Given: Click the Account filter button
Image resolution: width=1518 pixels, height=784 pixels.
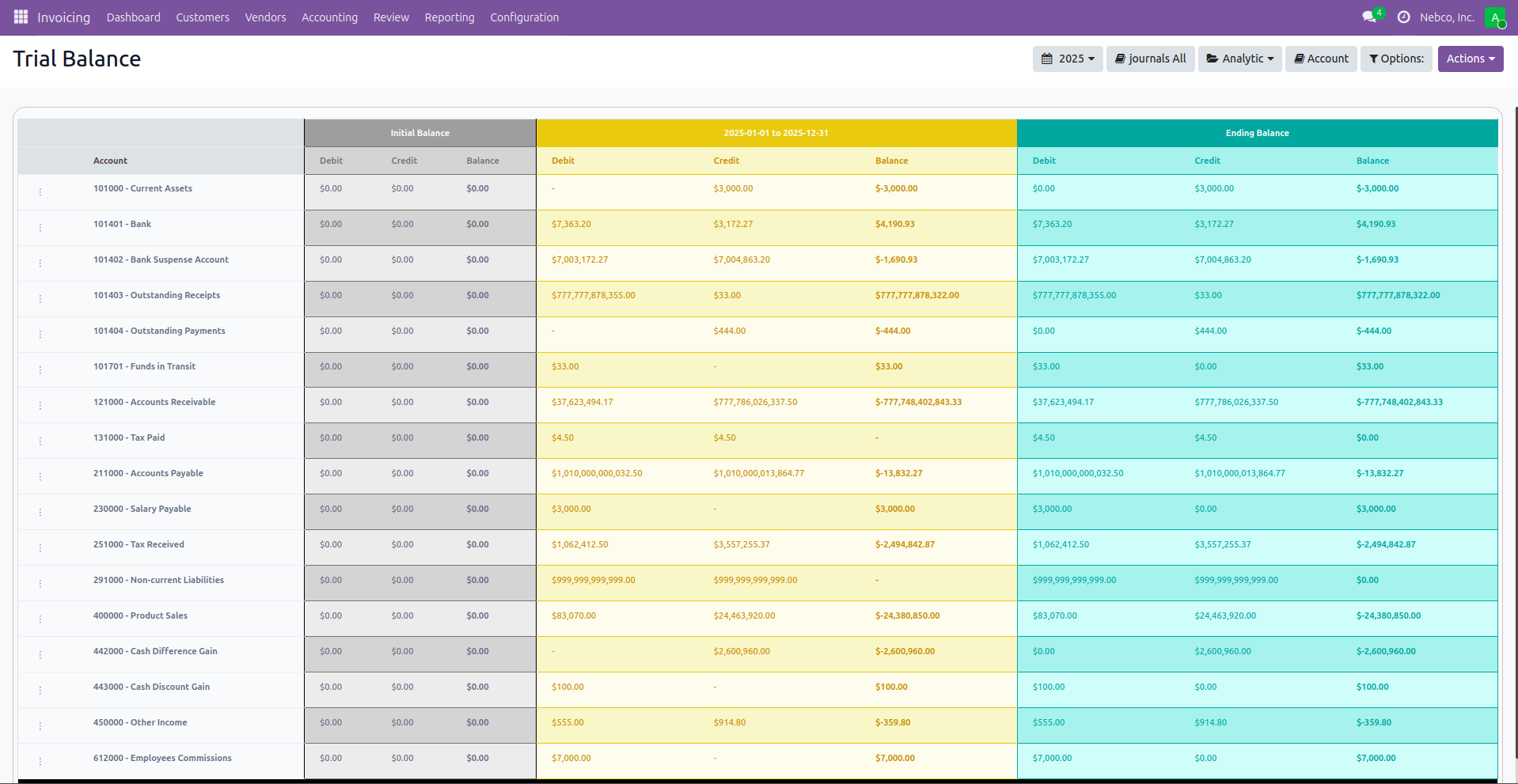Looking at the screenshot, I should pyautogui.click(x=1320, y=59).
